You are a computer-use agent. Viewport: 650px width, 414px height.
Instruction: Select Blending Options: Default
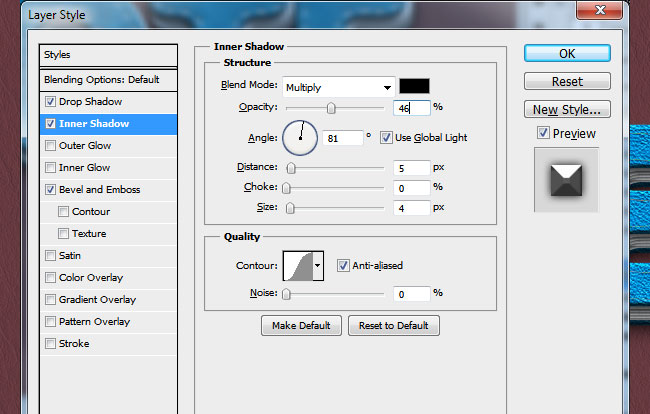[109, 80]
